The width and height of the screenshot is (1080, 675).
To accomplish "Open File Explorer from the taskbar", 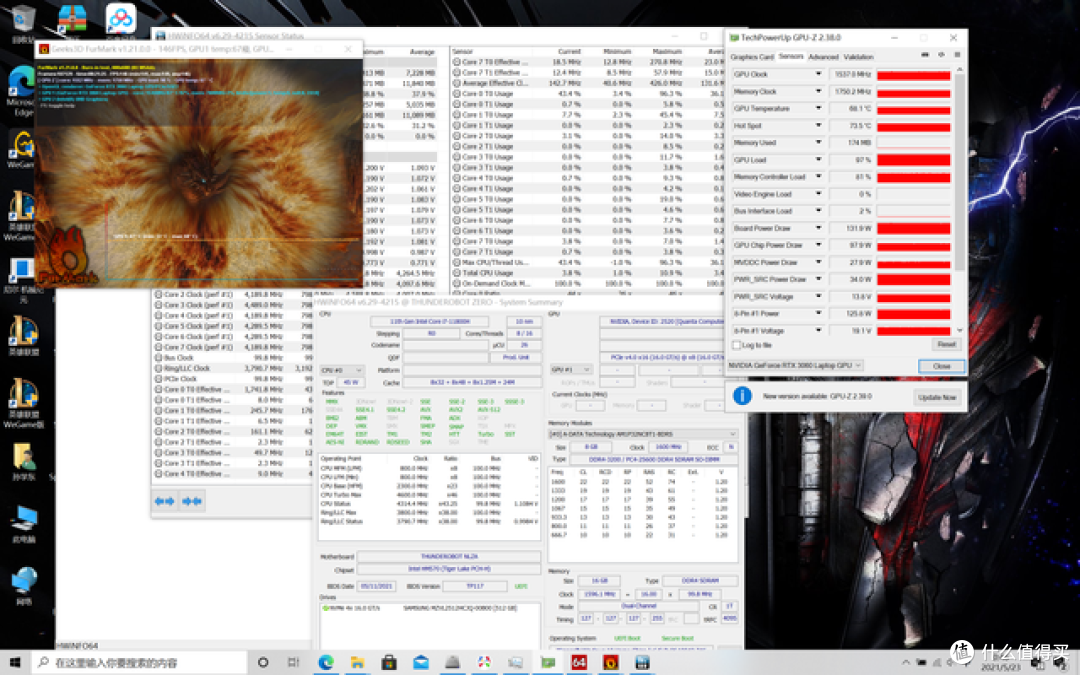I will [357, 663].
